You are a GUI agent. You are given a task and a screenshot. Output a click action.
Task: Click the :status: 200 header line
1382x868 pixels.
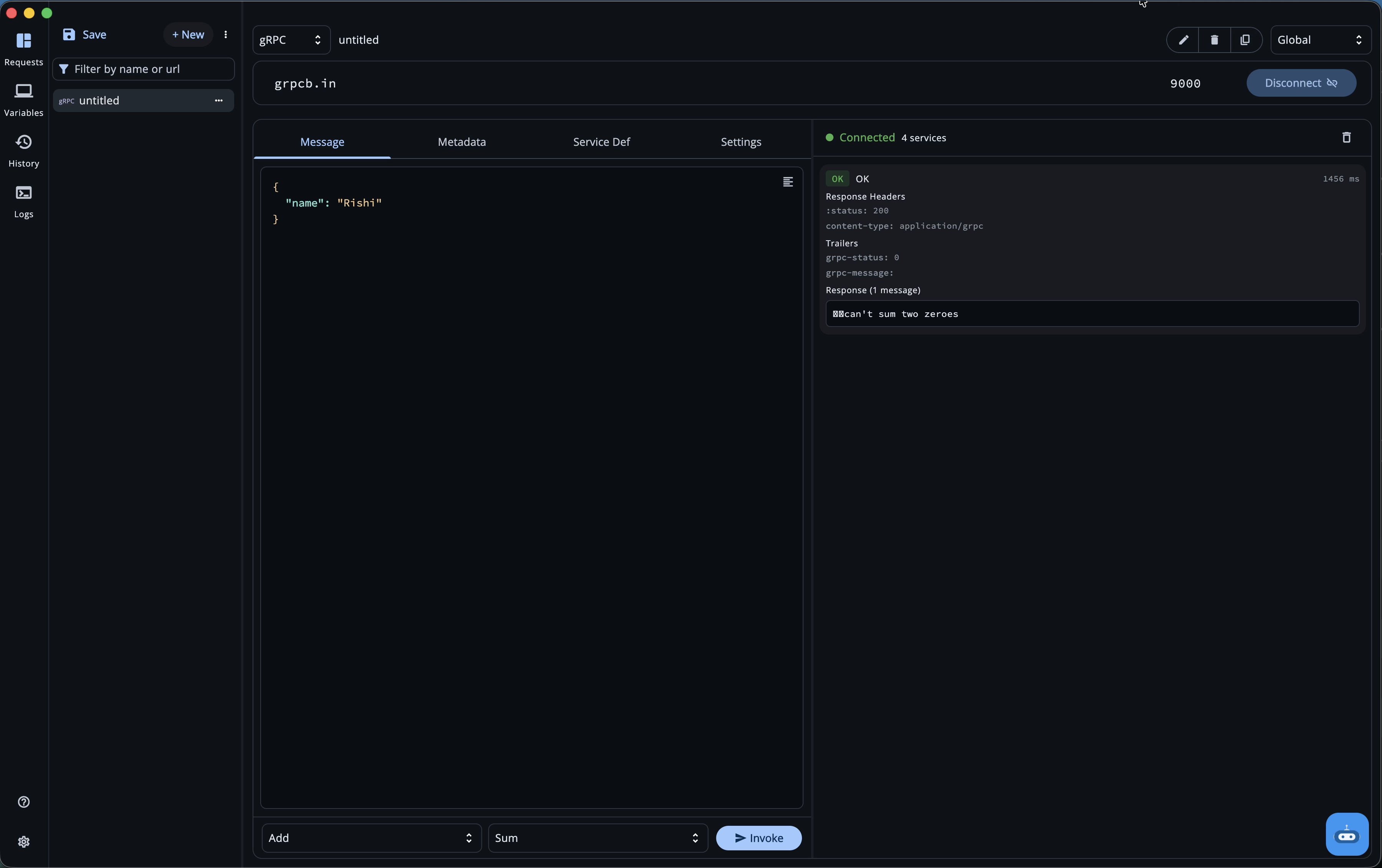pos(857,211)
